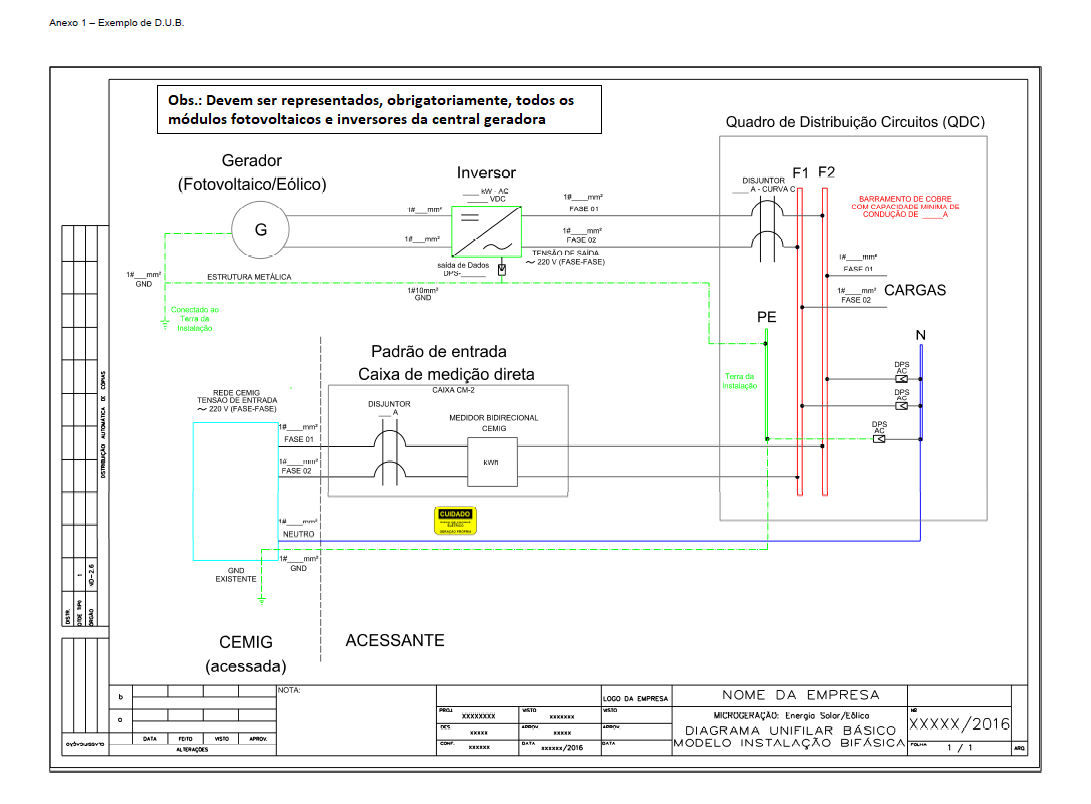Select the lowest DPS AC symbol on PE line

[878, 438]
